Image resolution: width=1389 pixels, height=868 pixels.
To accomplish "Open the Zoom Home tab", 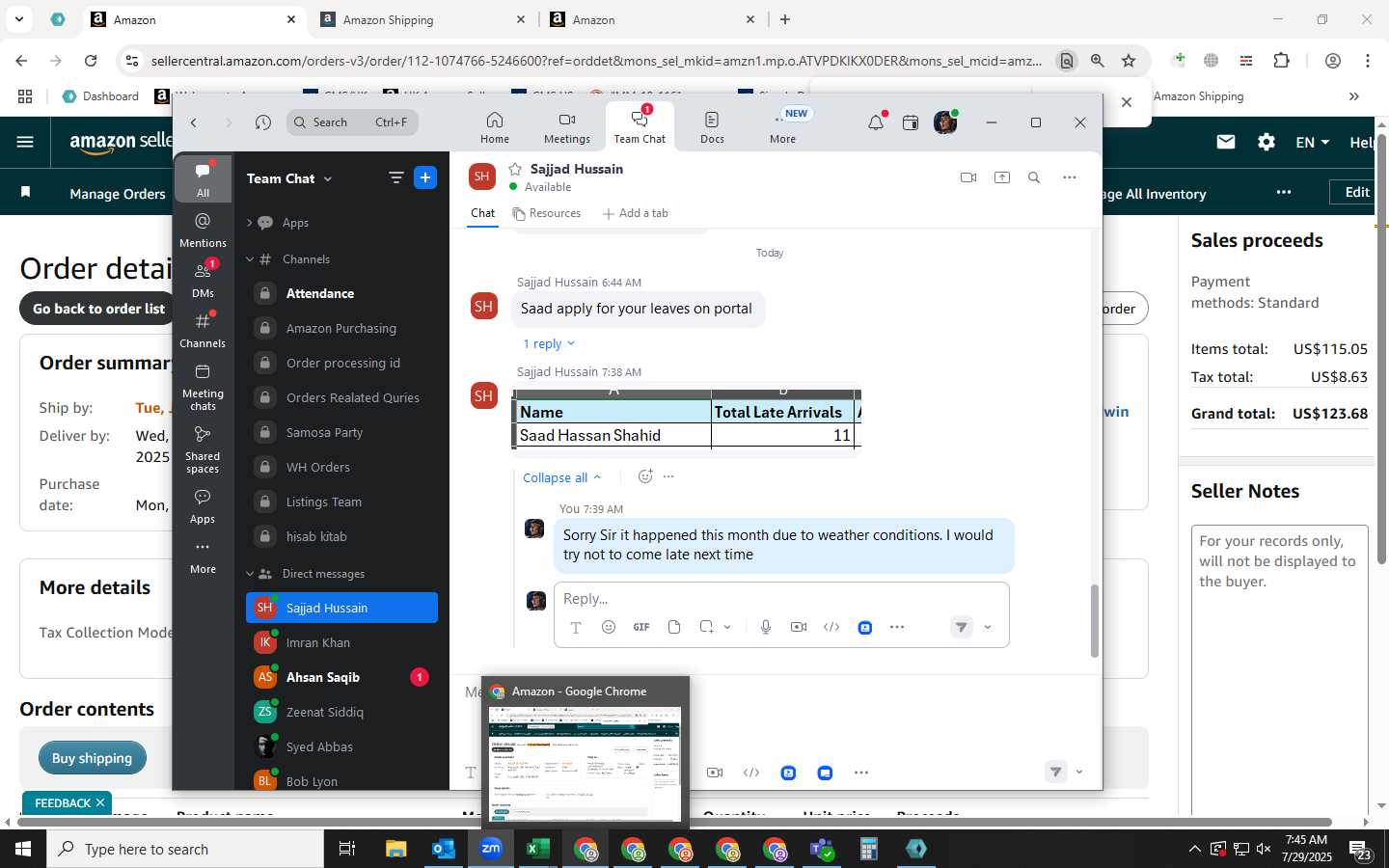I will click(494, 126).
